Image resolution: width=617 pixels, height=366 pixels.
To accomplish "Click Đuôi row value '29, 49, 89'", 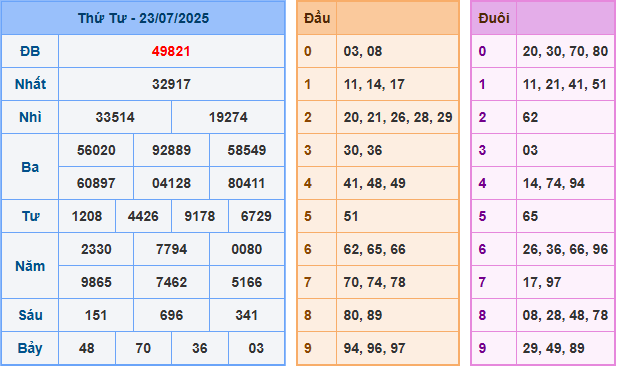I will point(554,348).
